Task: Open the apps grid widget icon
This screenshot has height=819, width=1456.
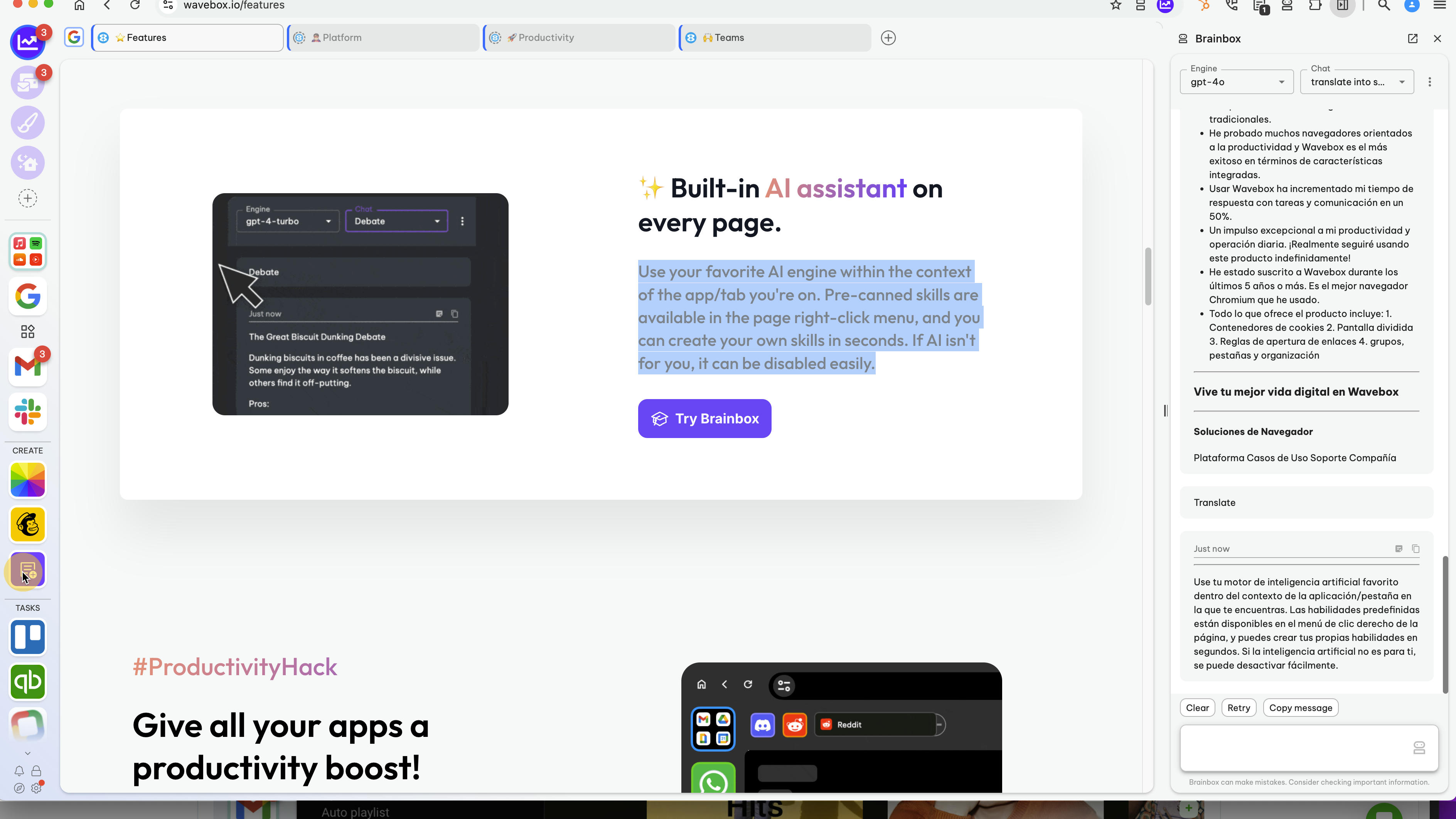Action: 28,331
